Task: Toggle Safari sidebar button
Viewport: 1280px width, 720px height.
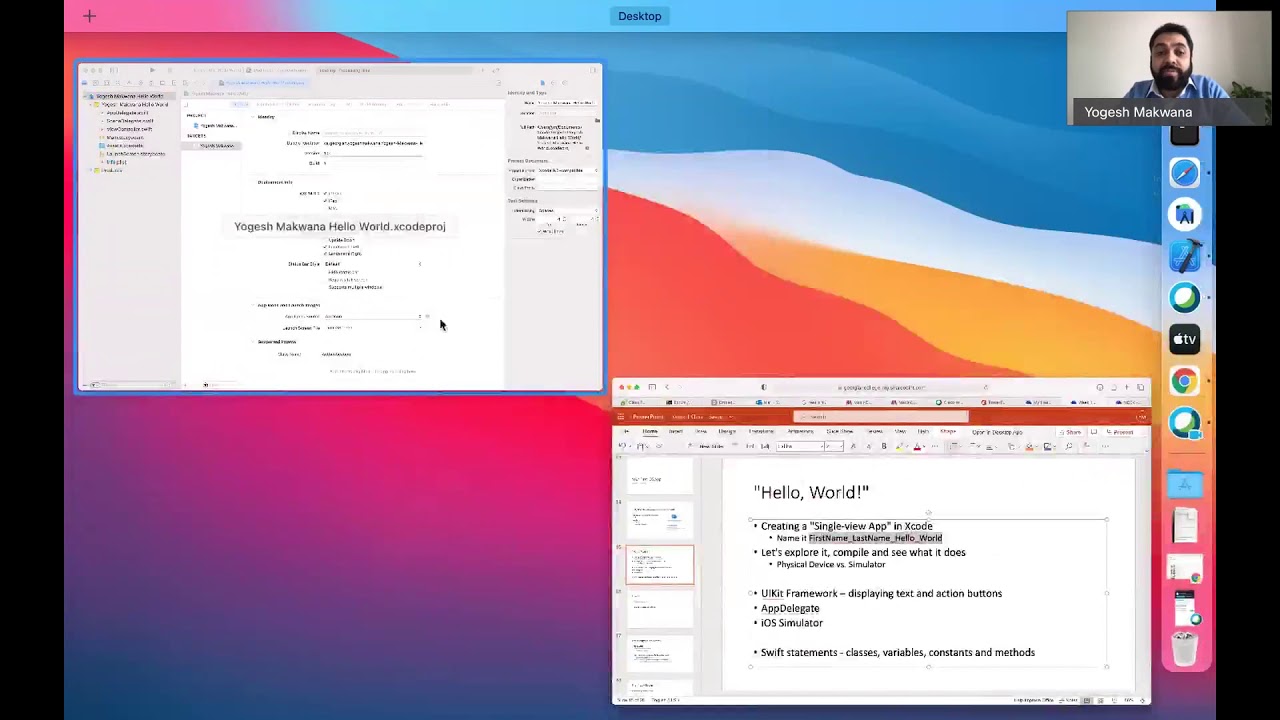Action: click(x=652, y=387)
